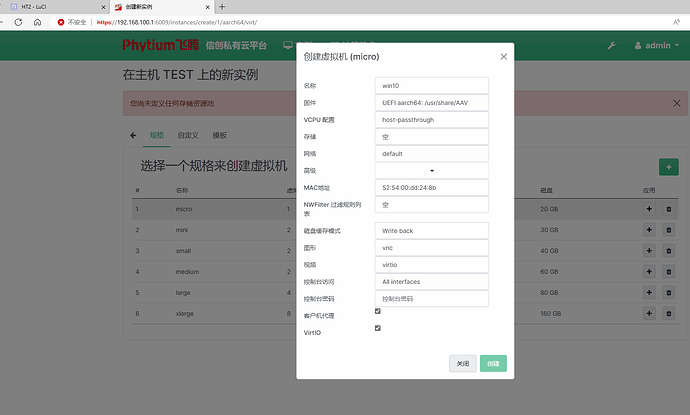Toggle the VirtIO checkbox

point(377,328)
